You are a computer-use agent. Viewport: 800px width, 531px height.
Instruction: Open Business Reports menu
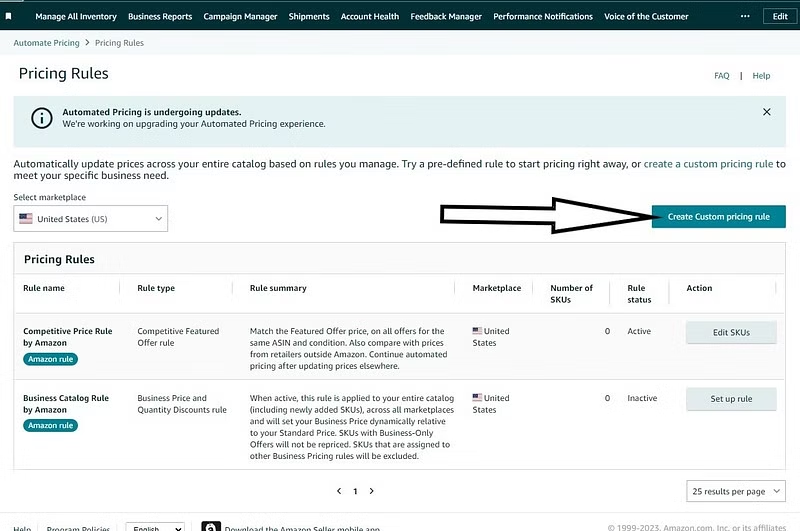tap(160, 16)
